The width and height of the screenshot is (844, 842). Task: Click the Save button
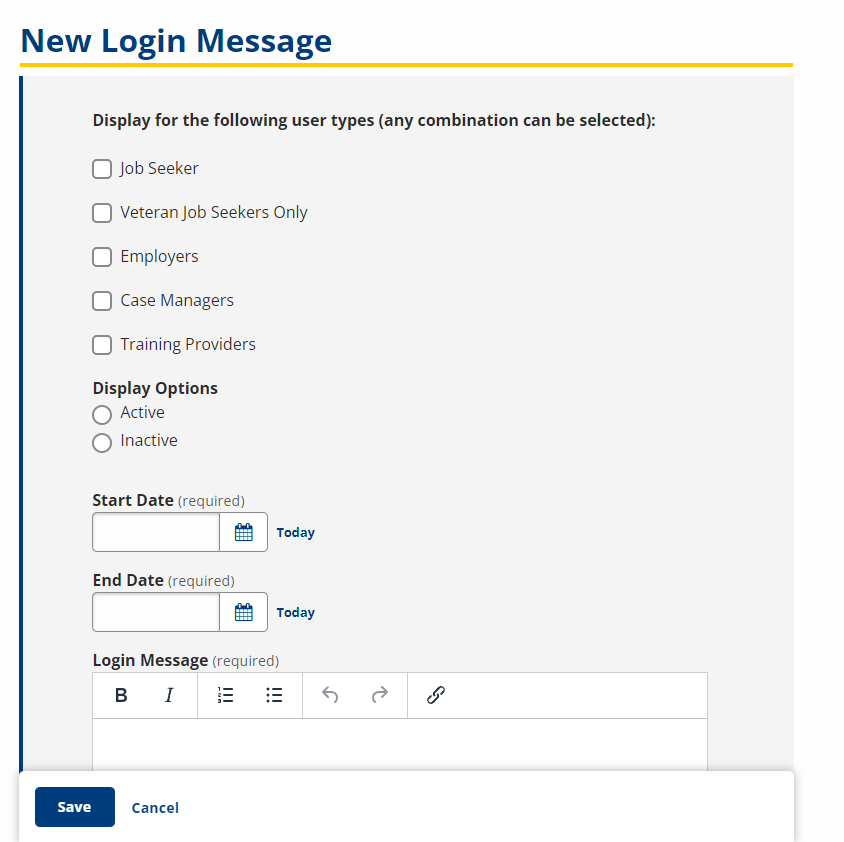(x=75, y=807)
